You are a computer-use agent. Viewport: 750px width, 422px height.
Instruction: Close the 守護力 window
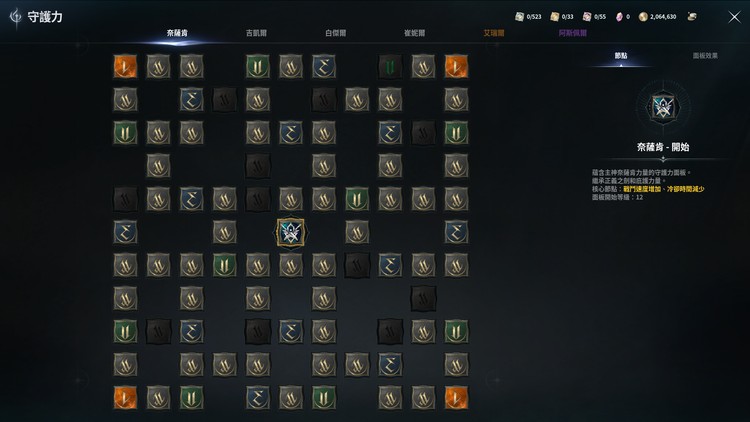coord(734,17)
